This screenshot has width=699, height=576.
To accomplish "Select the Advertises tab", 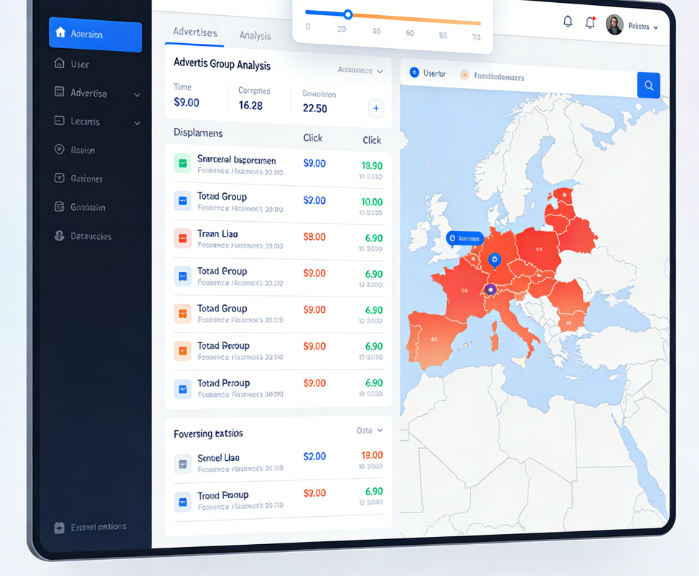I will tap(194, 32).
